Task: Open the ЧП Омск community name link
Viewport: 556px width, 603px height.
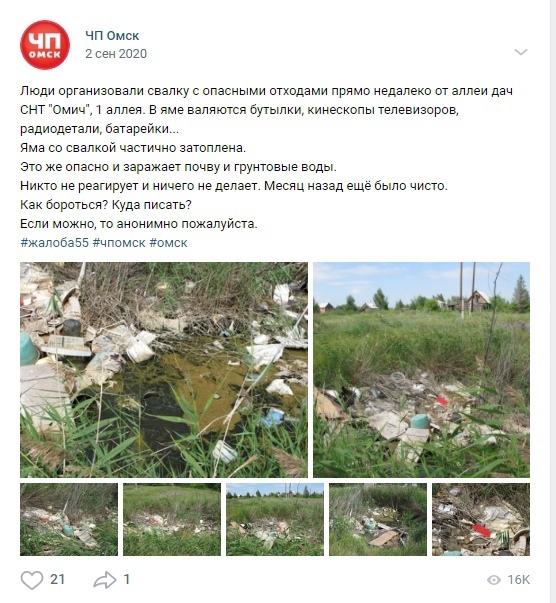Action: coord(112,36)
